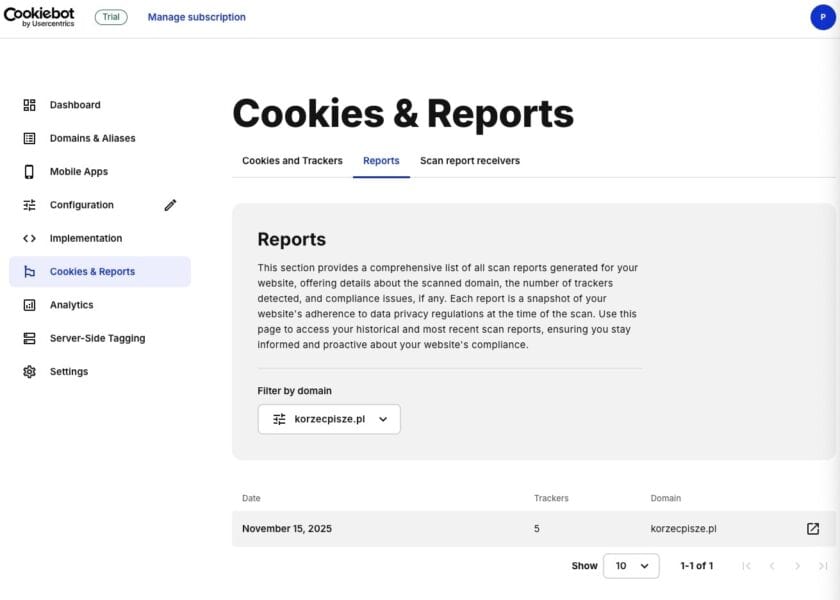Open the Show rows-per-page dropdown
The width and height of the screenshot is (840, 600).
coord(630,565)
